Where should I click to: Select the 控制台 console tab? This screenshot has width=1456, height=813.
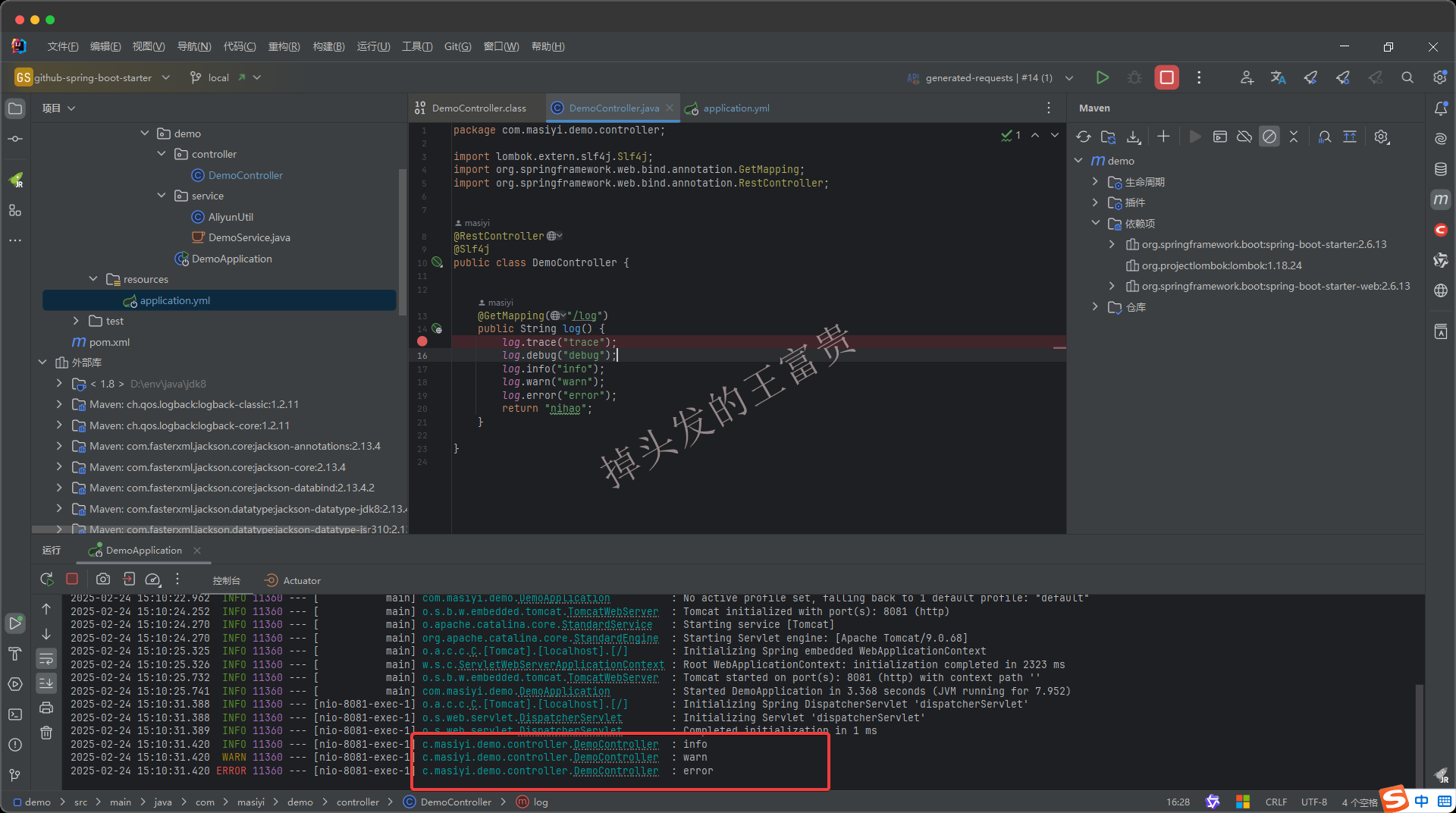(x=227, y=580)
